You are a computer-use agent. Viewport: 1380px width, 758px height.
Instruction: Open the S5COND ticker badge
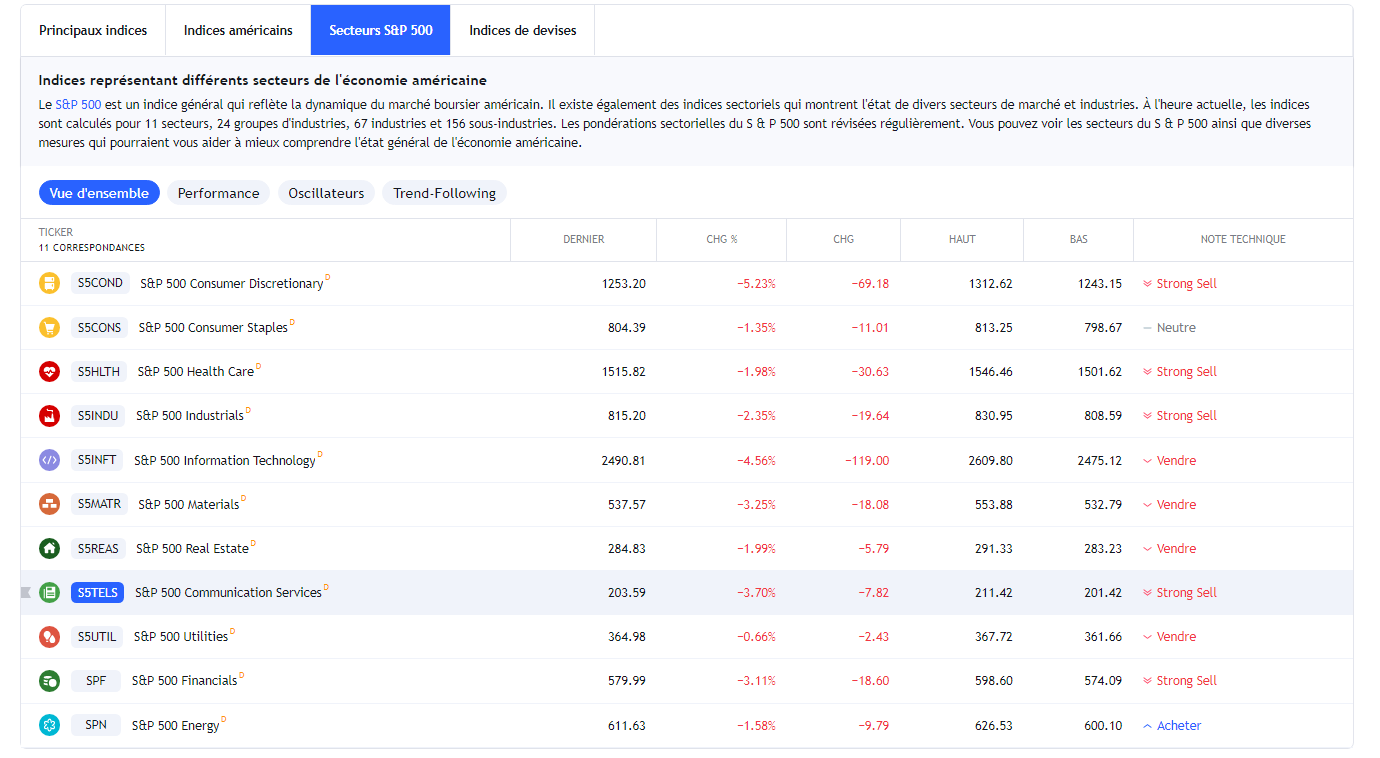click(x=100, y=284)
